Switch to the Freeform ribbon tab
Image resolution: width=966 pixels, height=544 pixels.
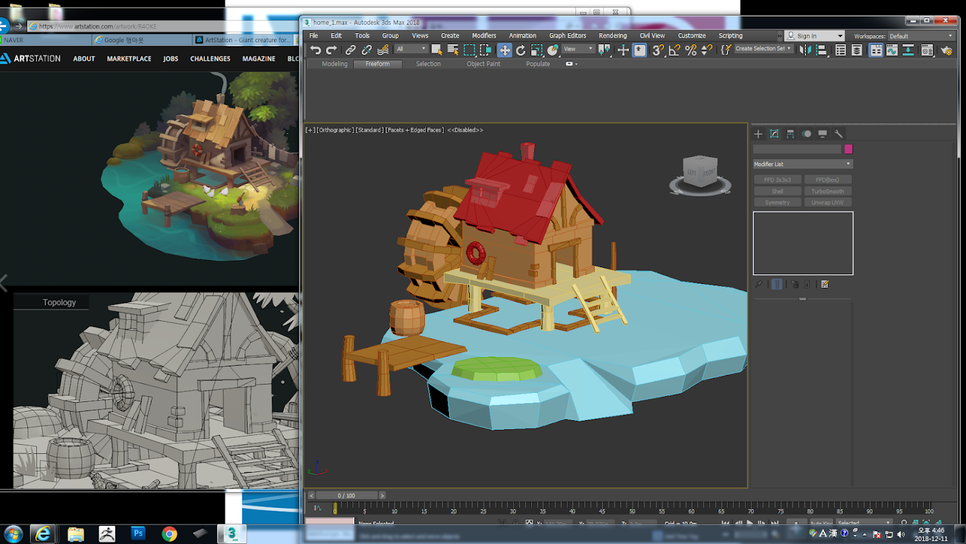pyautogui.click(x=377, y=64)
